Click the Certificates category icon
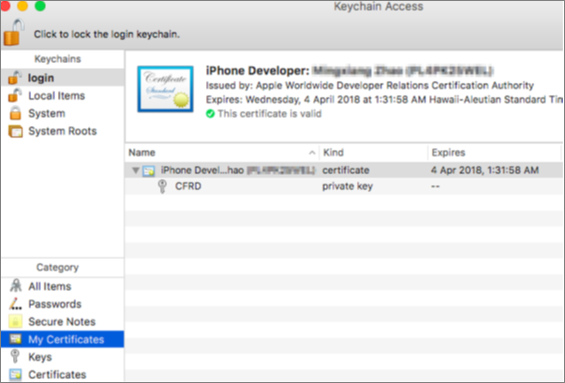The height and width of the screenshot is (383, 565). point(15,374)
